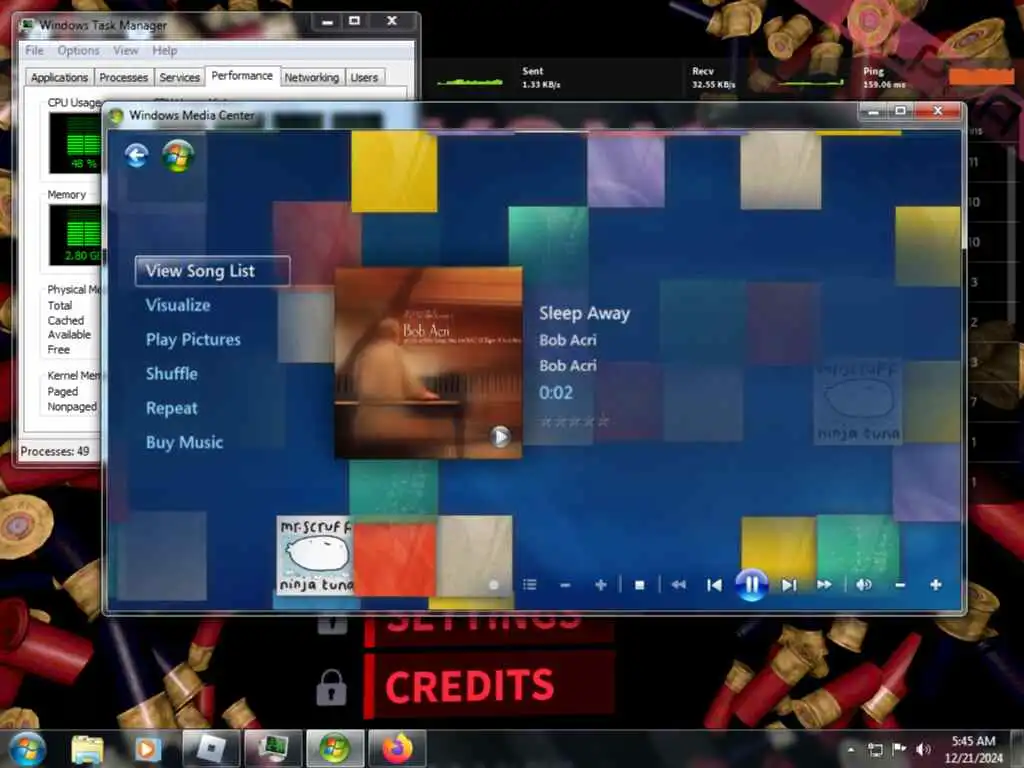Viewport: 1024px width, 768px height.
Task: Launch Windows Media Player from the taskbar
Action: click(147, 749)
